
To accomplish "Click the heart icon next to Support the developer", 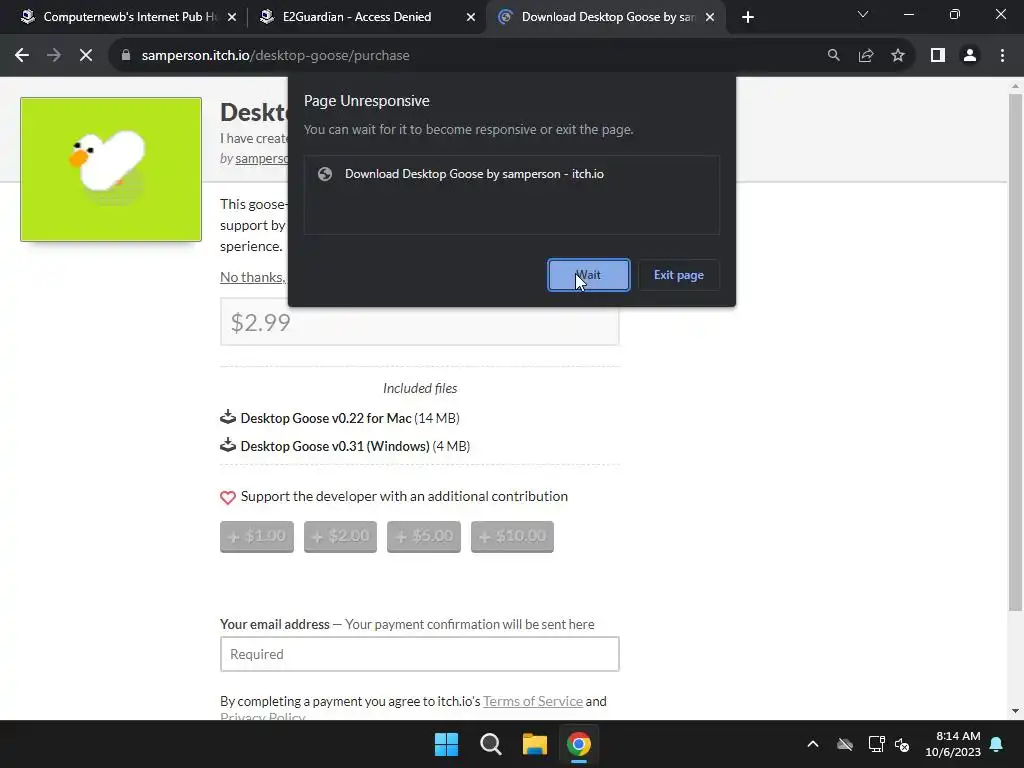I will pyautogui.click(x=228, y=498).
